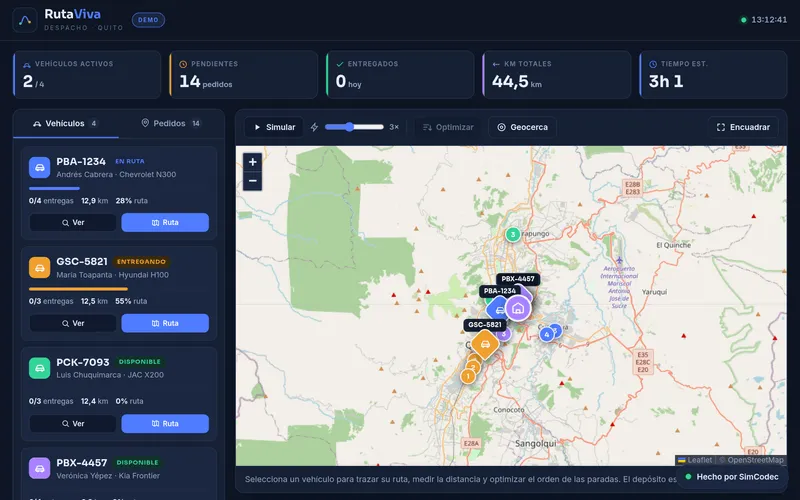
Task: Click the Entregados checkmark icon
Action: tap(340, 64)
